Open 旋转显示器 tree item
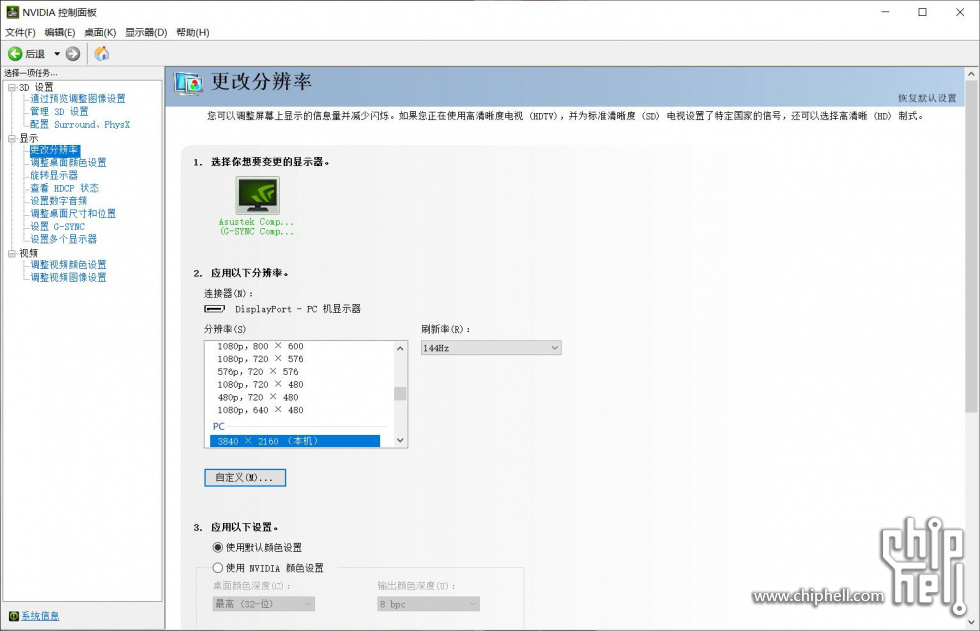 [x=54, y=176]
